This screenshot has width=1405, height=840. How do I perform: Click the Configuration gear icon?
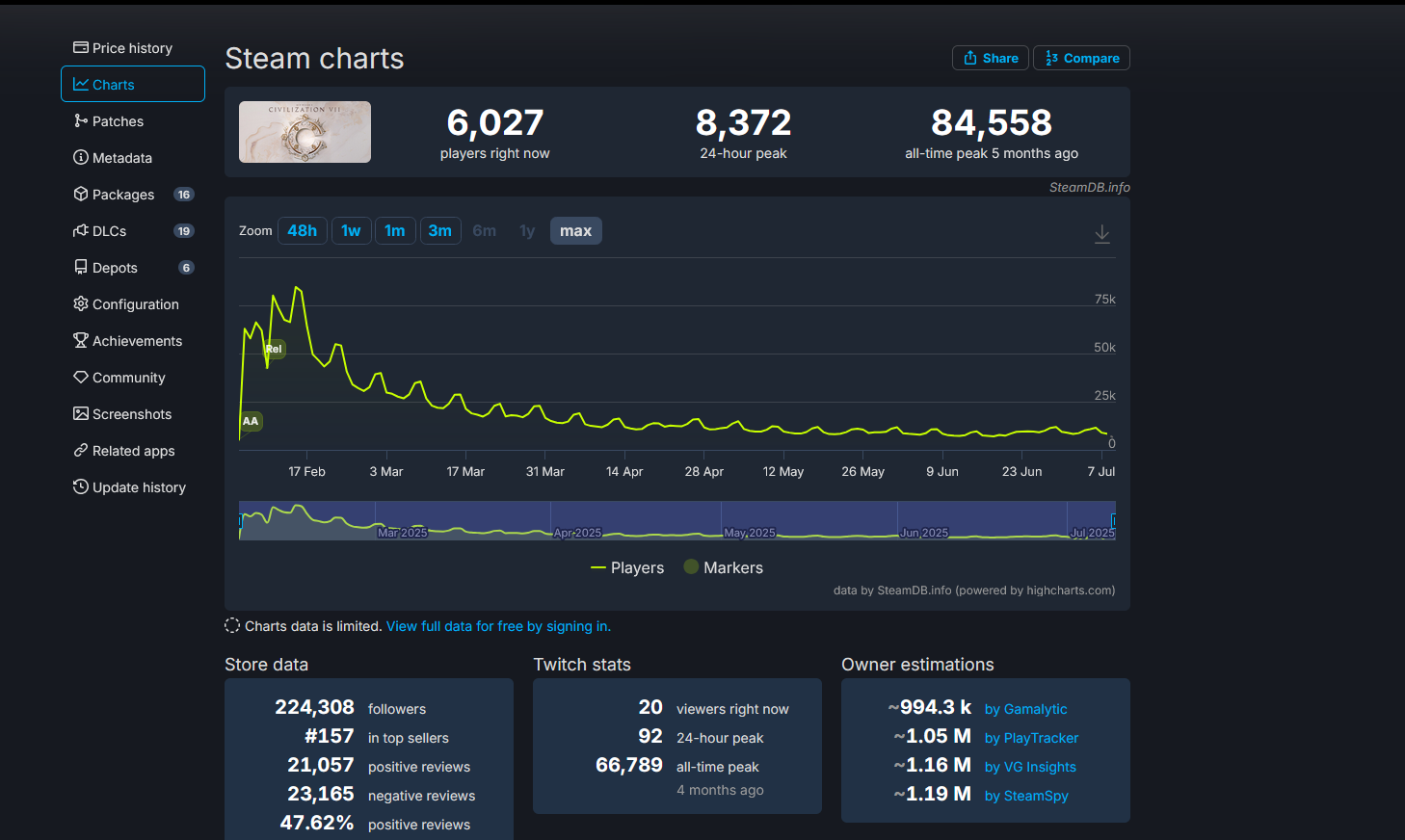point(81,303)
